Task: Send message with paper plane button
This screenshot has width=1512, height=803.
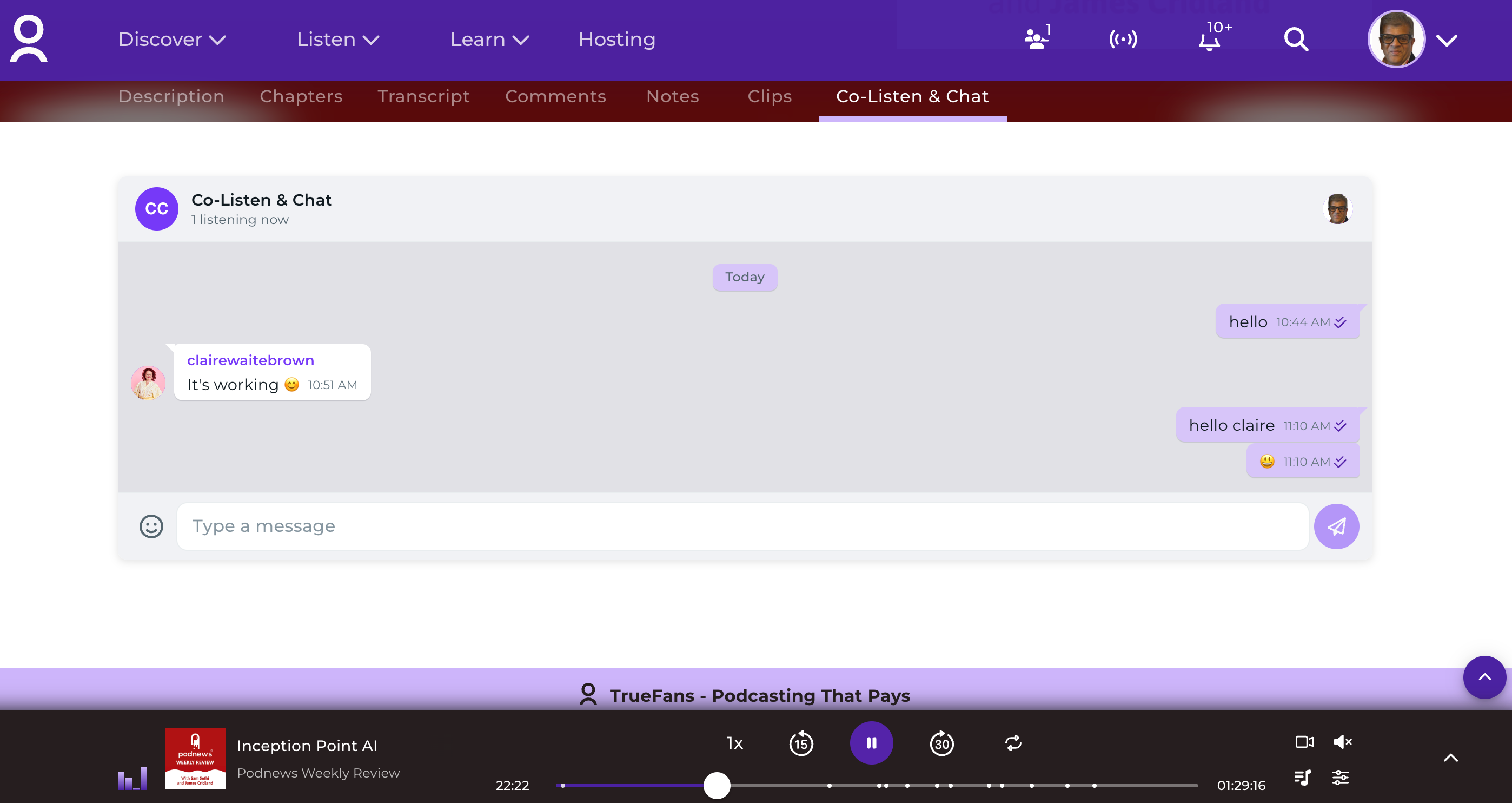Action: 1336,526
